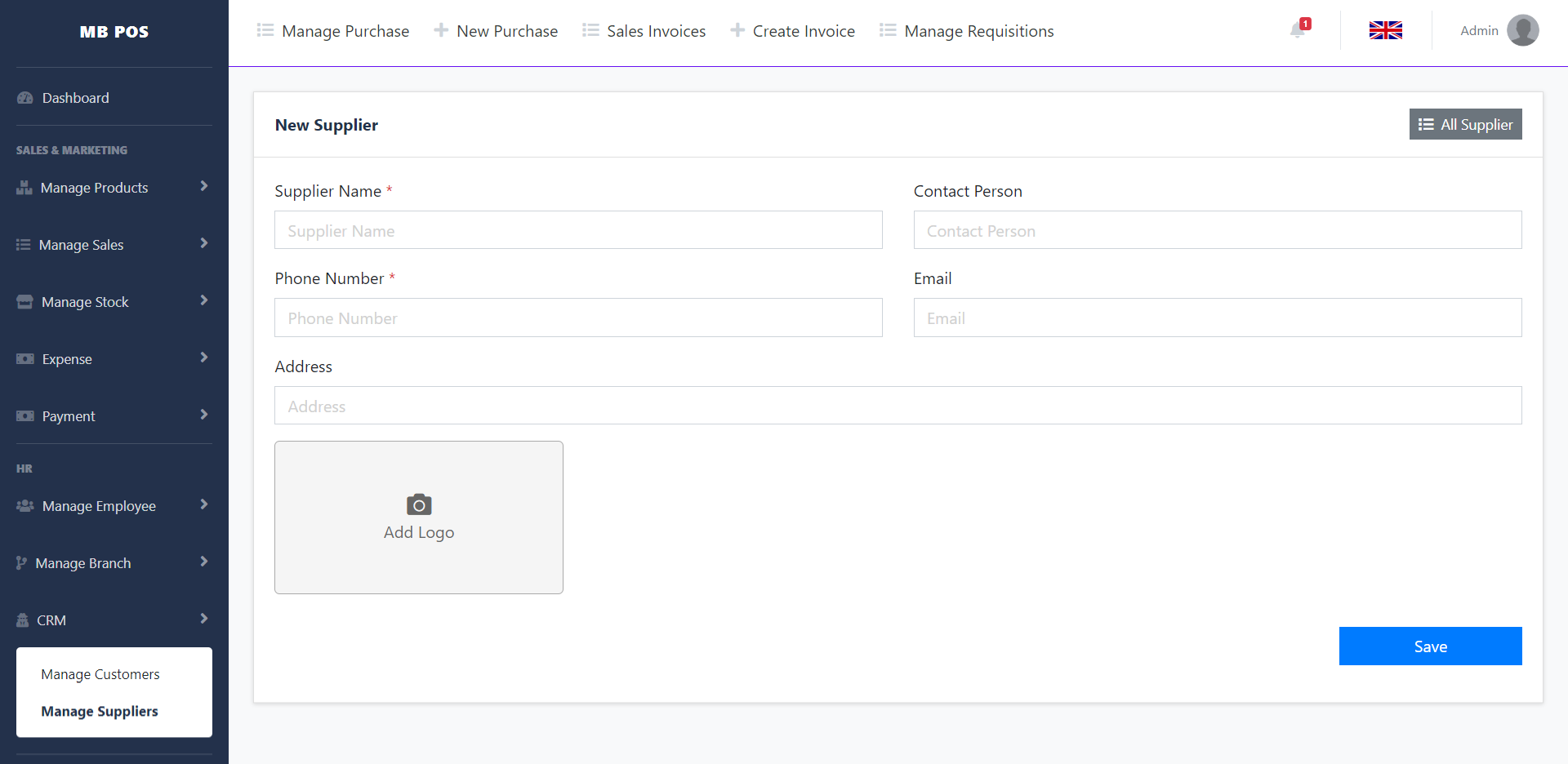Click the Add Logo upload area
Screen dimensions: 1568x764
[418, 517]
